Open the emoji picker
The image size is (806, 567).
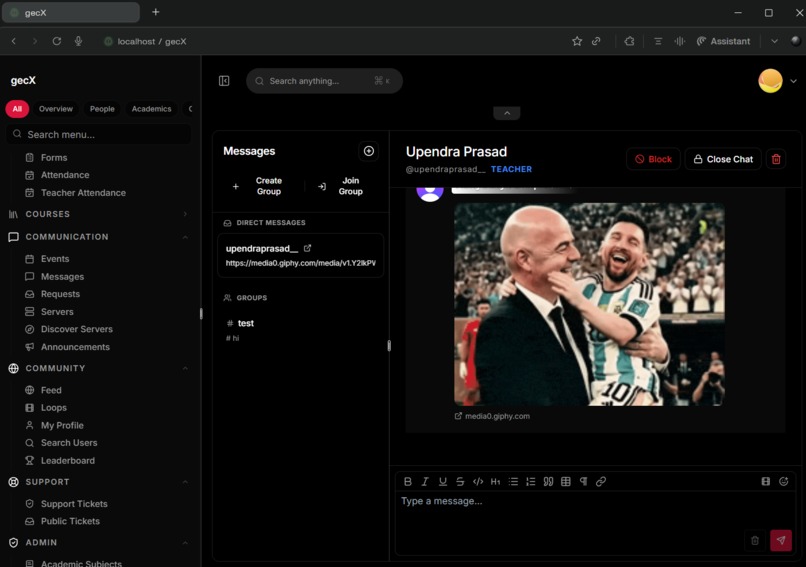(783, 482)
